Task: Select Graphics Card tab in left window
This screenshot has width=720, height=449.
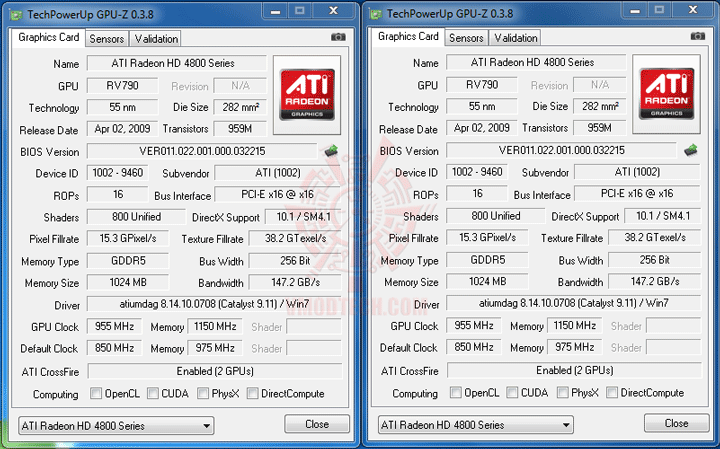Action: 49,38
